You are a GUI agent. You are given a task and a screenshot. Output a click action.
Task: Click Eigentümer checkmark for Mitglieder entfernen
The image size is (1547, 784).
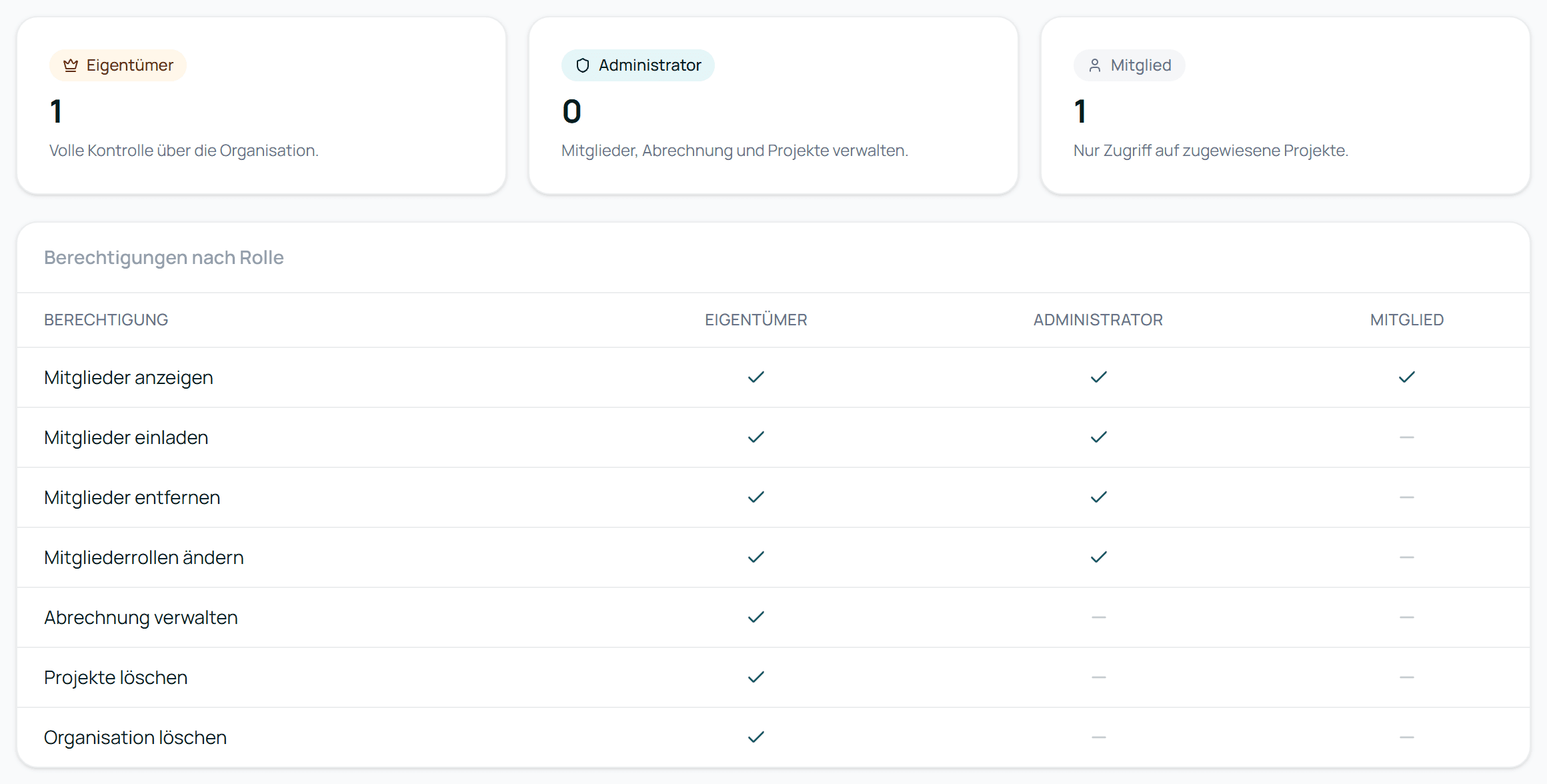tap(756, 497)
